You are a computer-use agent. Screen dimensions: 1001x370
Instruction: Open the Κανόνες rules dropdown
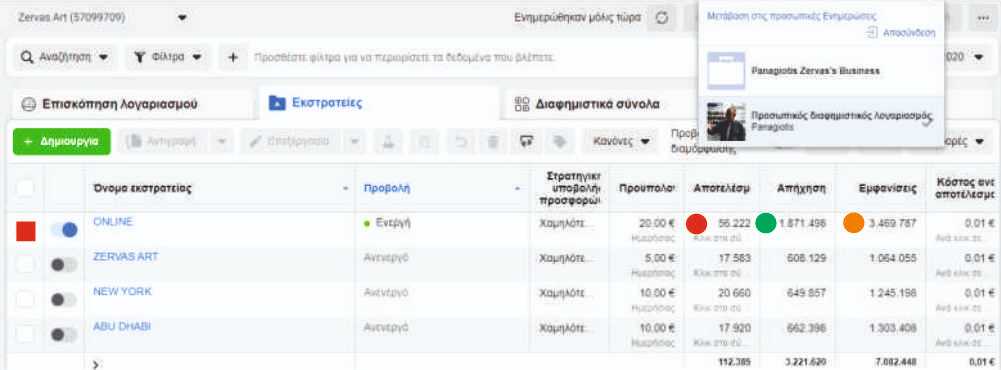622,141
